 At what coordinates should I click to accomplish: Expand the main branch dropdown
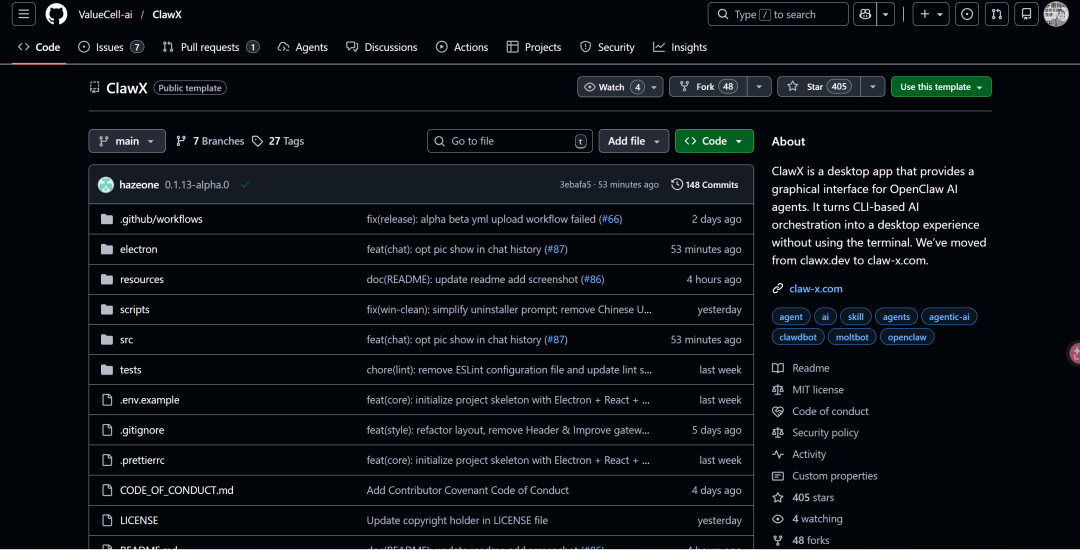pos(127,141)
